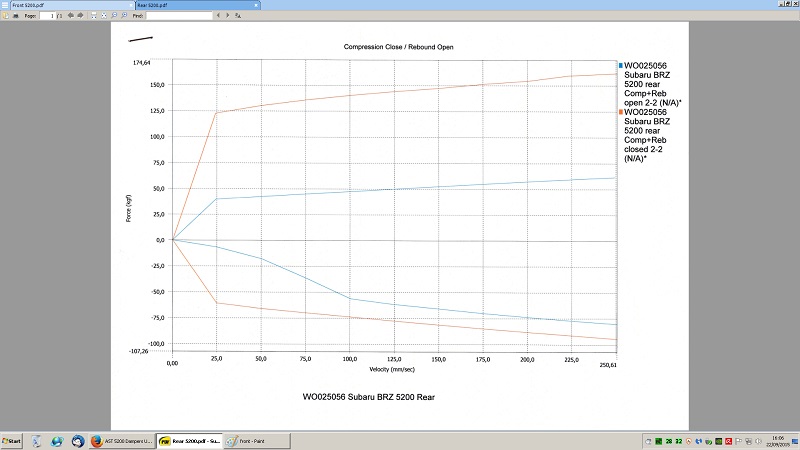Go to previous page arrow
Image resolution: width=800 pixels, height=450 pixels.
pos(72,16)
